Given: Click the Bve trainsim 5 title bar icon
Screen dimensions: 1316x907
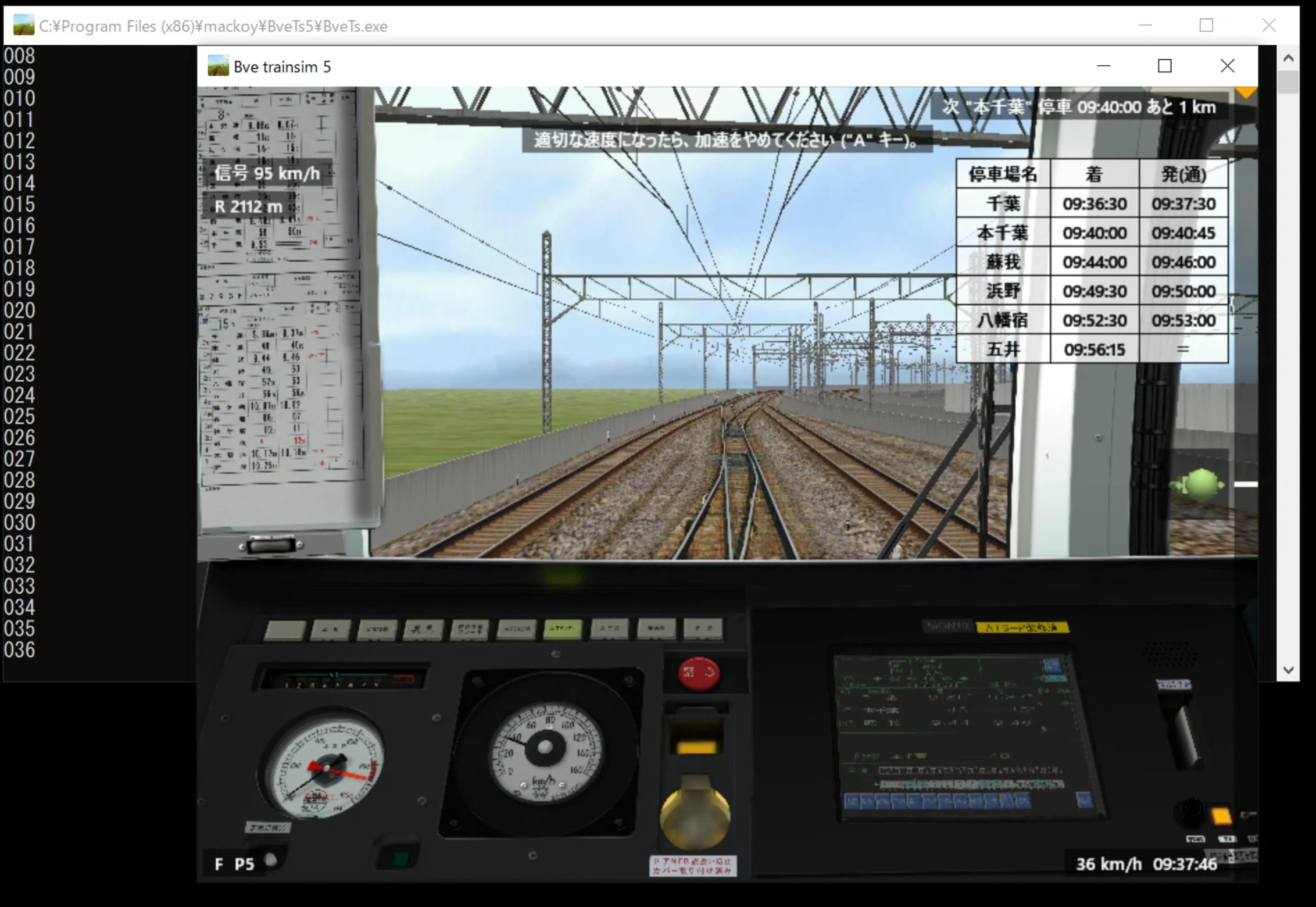Looking at the screenshot, I should [218, 66].
